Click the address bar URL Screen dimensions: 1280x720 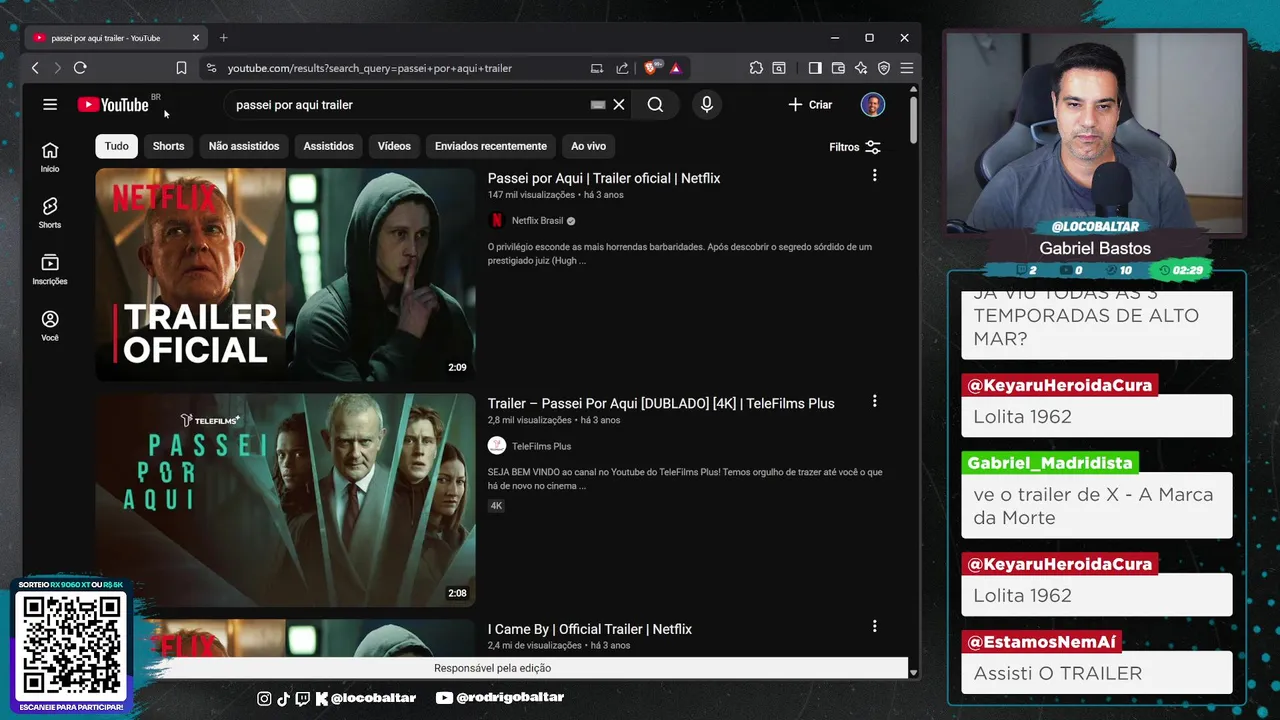[370, 68]
